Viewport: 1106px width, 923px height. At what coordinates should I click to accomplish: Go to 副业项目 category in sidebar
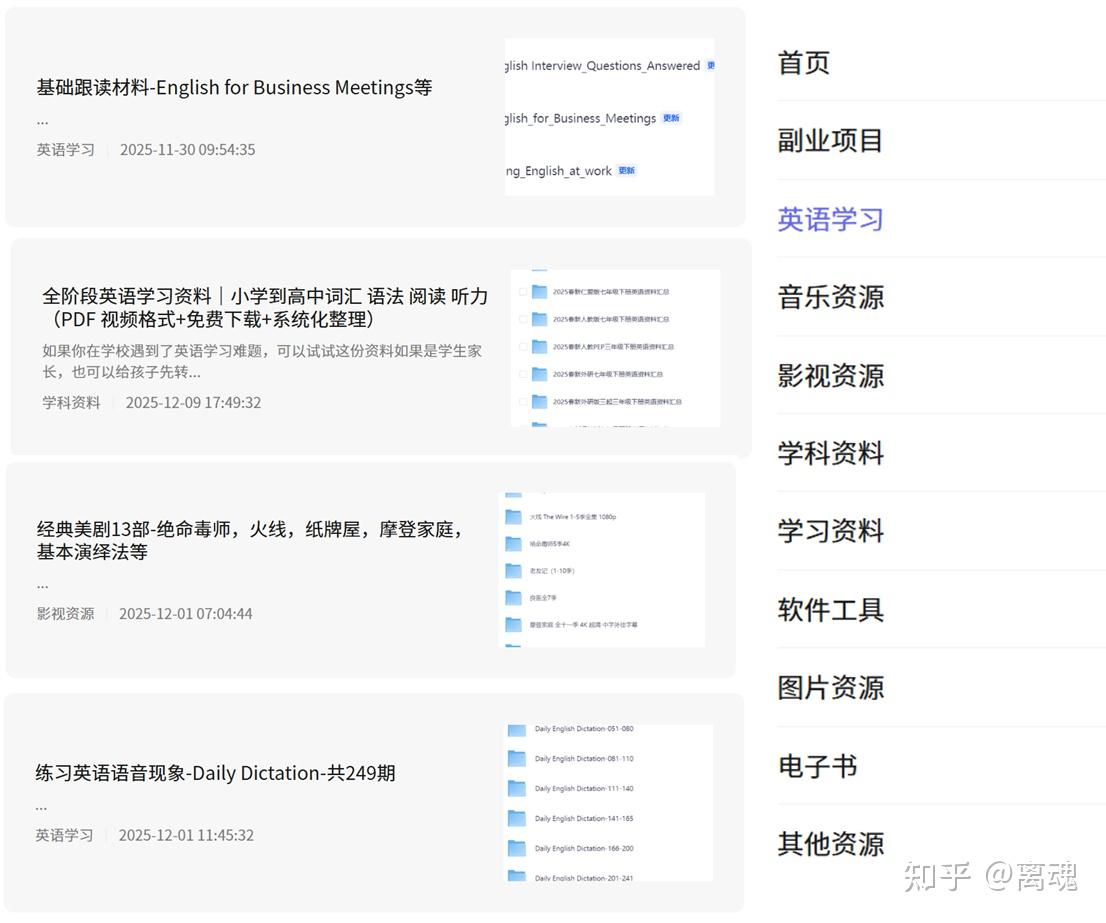click(830, 140)
